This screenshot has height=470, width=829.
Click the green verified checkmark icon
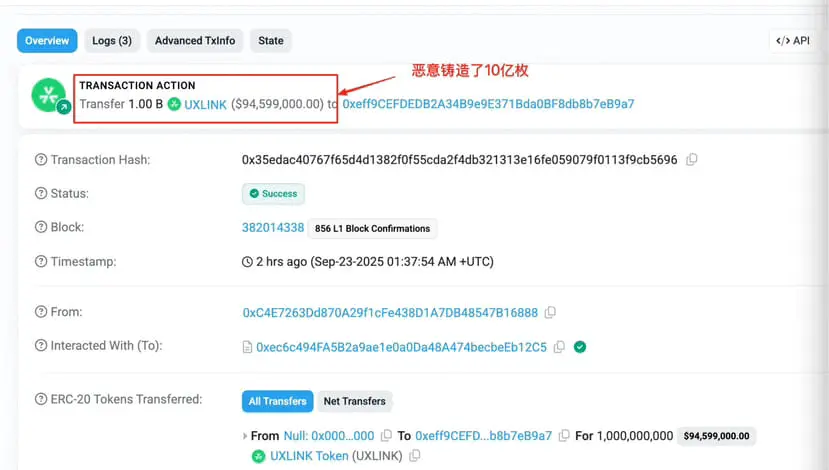580,347
